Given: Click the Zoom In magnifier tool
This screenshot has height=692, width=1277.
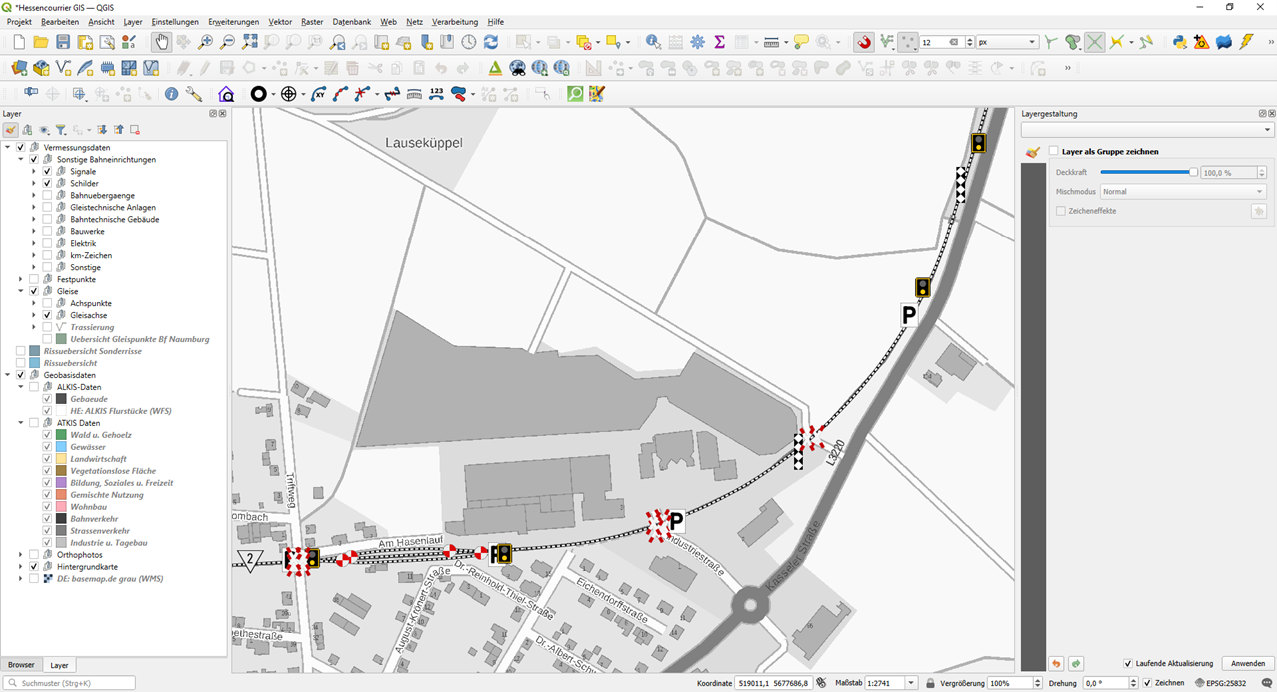Looking at the screenshot, I should (205, 42).
